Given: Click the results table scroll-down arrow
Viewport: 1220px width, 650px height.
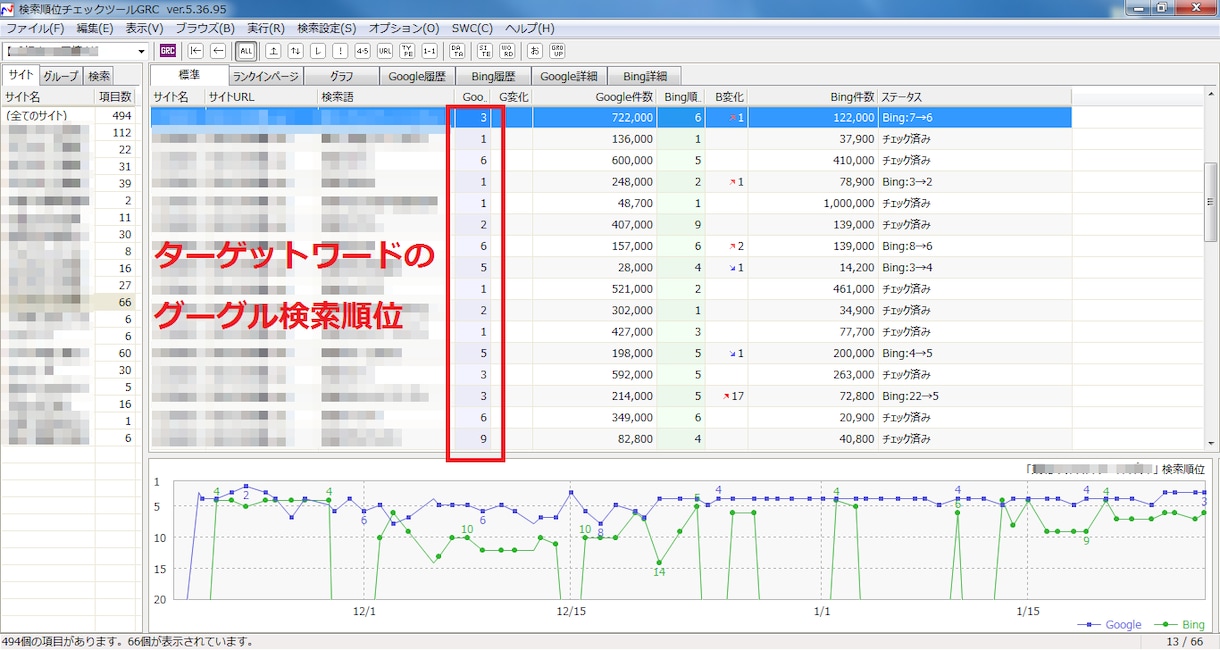Looking at the screenshot, I should 1211,442.
